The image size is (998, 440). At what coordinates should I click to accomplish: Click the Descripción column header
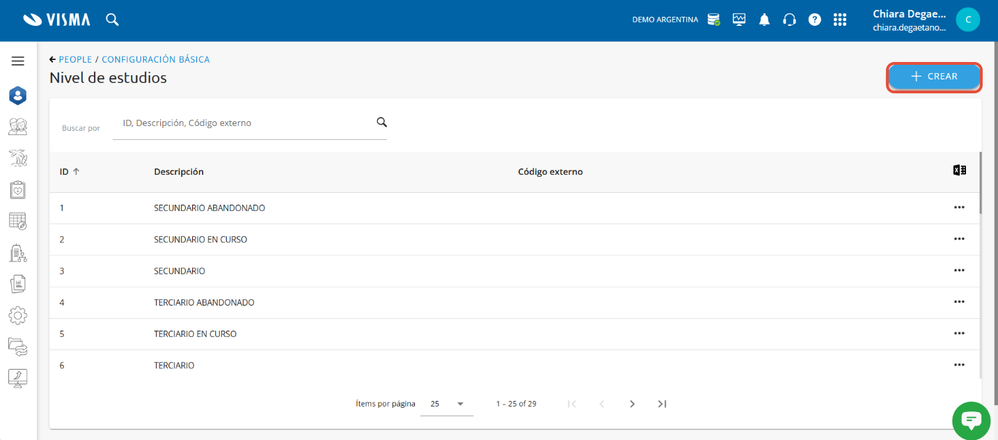[179, 172]
